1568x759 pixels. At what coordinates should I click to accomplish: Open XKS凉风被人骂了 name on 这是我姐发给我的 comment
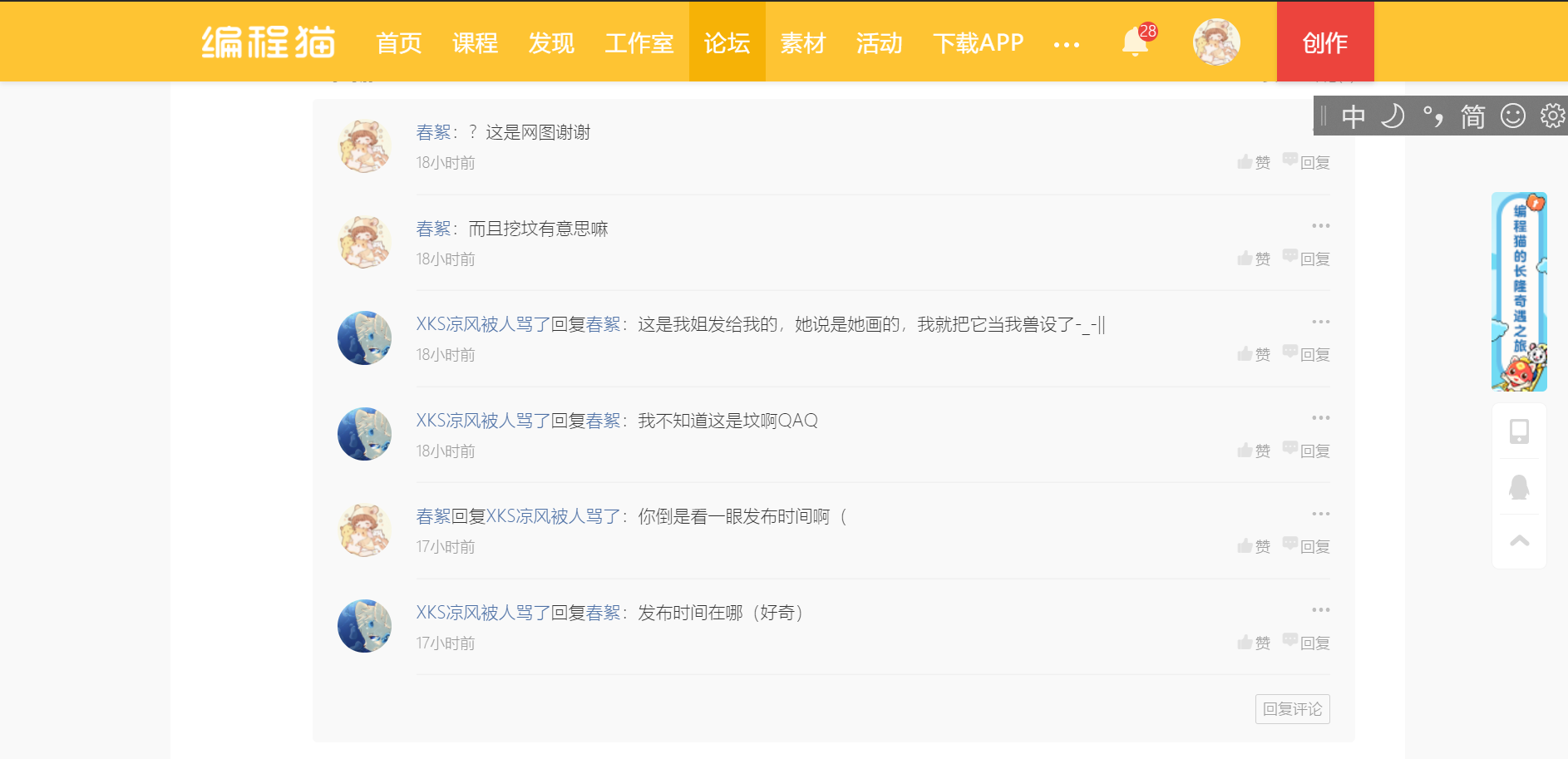coord(483,324)
